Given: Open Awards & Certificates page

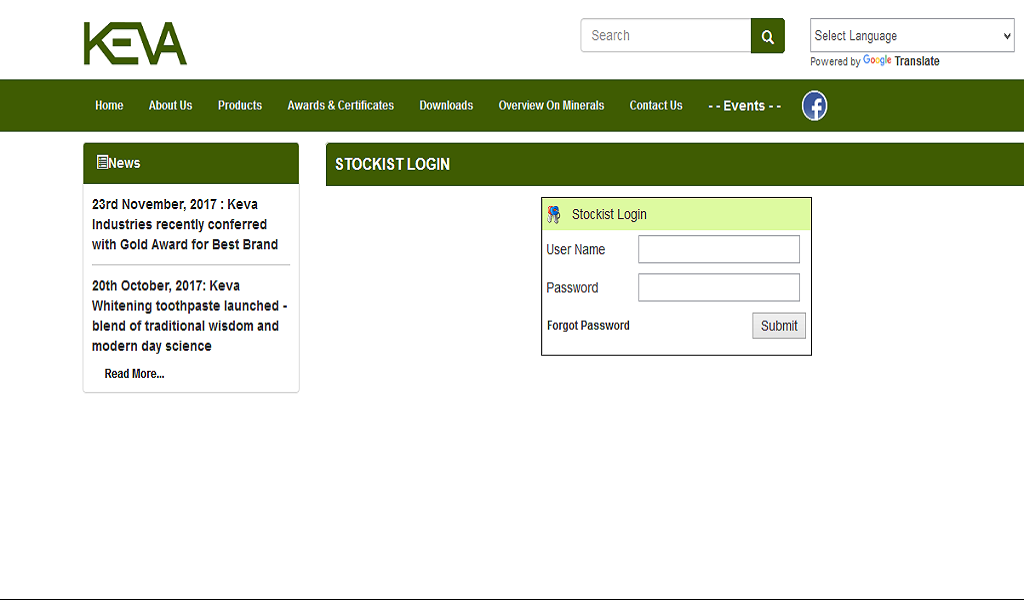Looking at the screenshot, I should coord(340,105).
